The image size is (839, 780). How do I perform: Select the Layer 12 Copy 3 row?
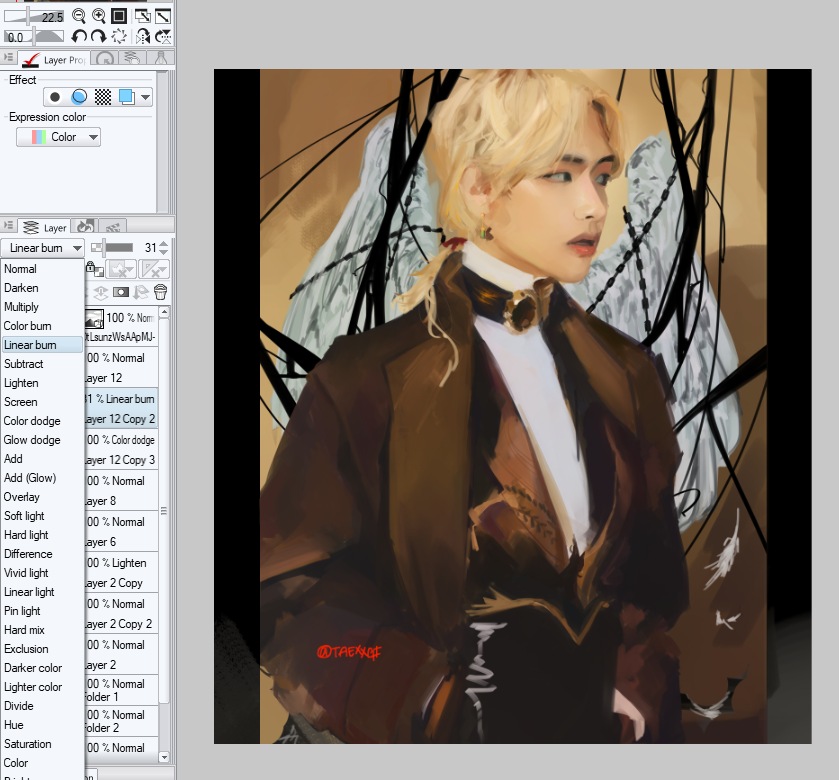click(121, 449)
